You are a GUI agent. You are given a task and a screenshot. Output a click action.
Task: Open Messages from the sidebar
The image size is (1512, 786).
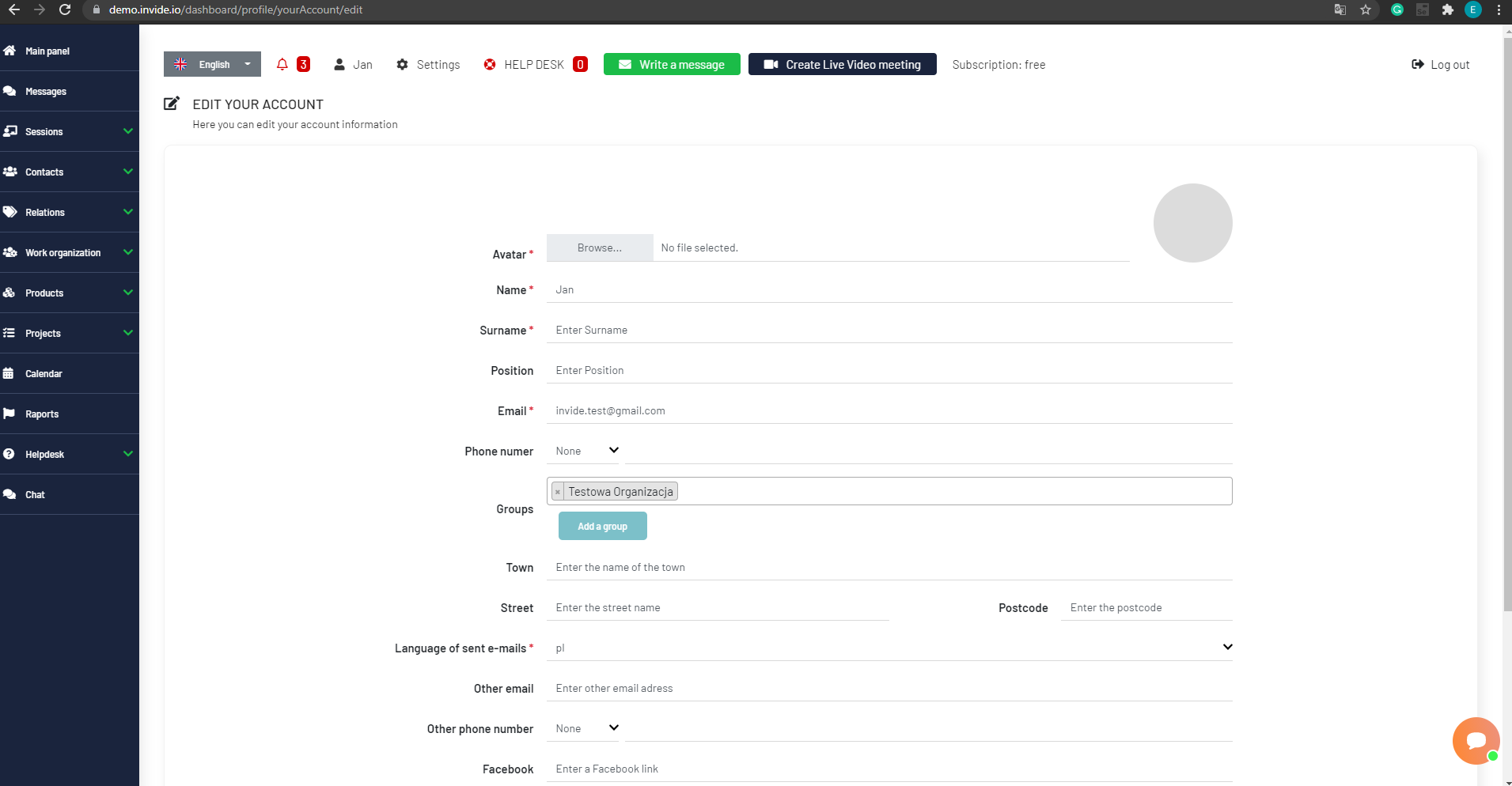click(45, 91)
